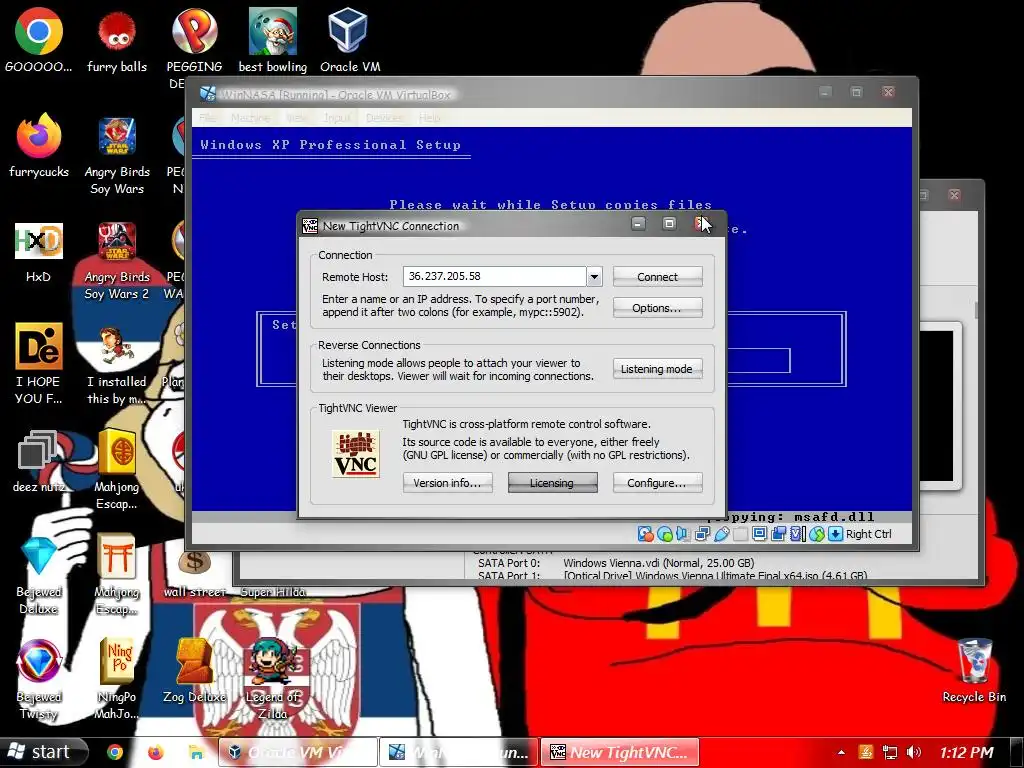Launch Chrome from the taskbar quick launch

pyautogui.click(x=115, y=752)
